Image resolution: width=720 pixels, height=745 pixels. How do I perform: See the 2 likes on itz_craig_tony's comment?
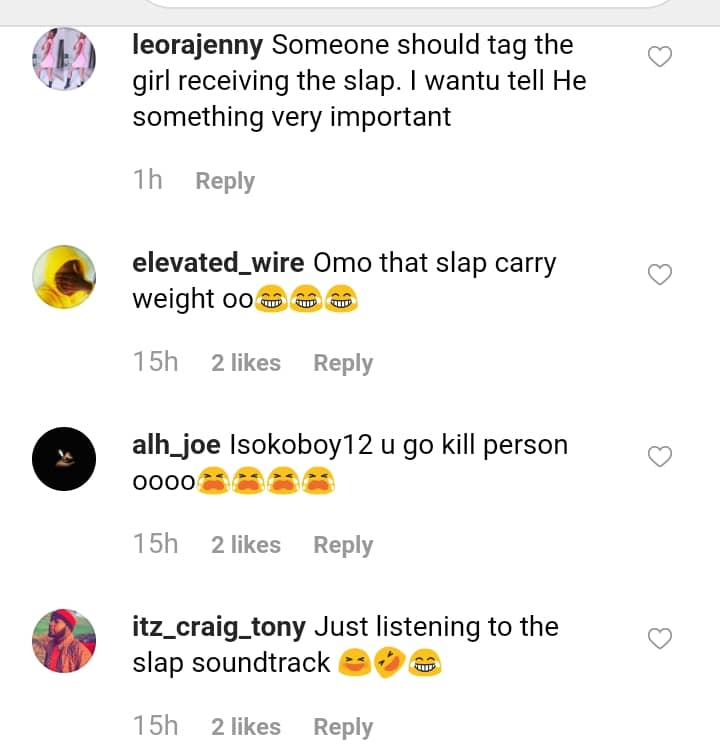[246, 727]
